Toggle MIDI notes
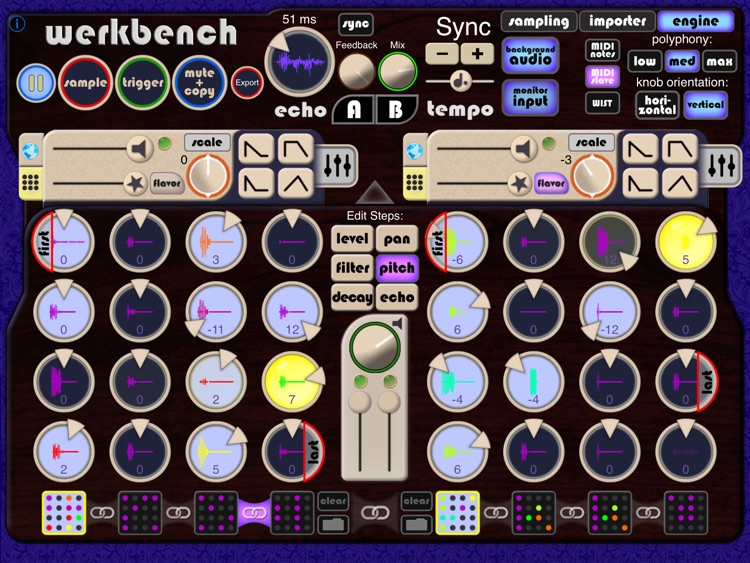Viewport: 750px width, 563px height. (602, 50)
